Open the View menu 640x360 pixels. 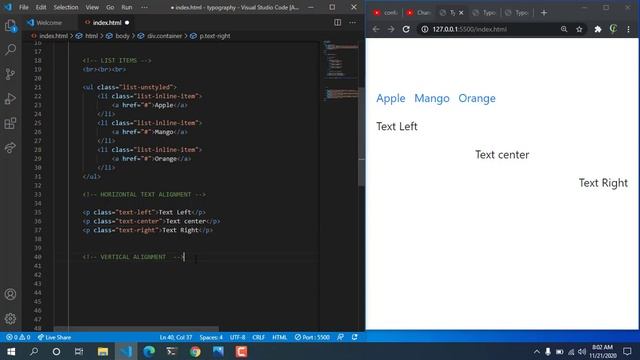(x=92, y=7)
